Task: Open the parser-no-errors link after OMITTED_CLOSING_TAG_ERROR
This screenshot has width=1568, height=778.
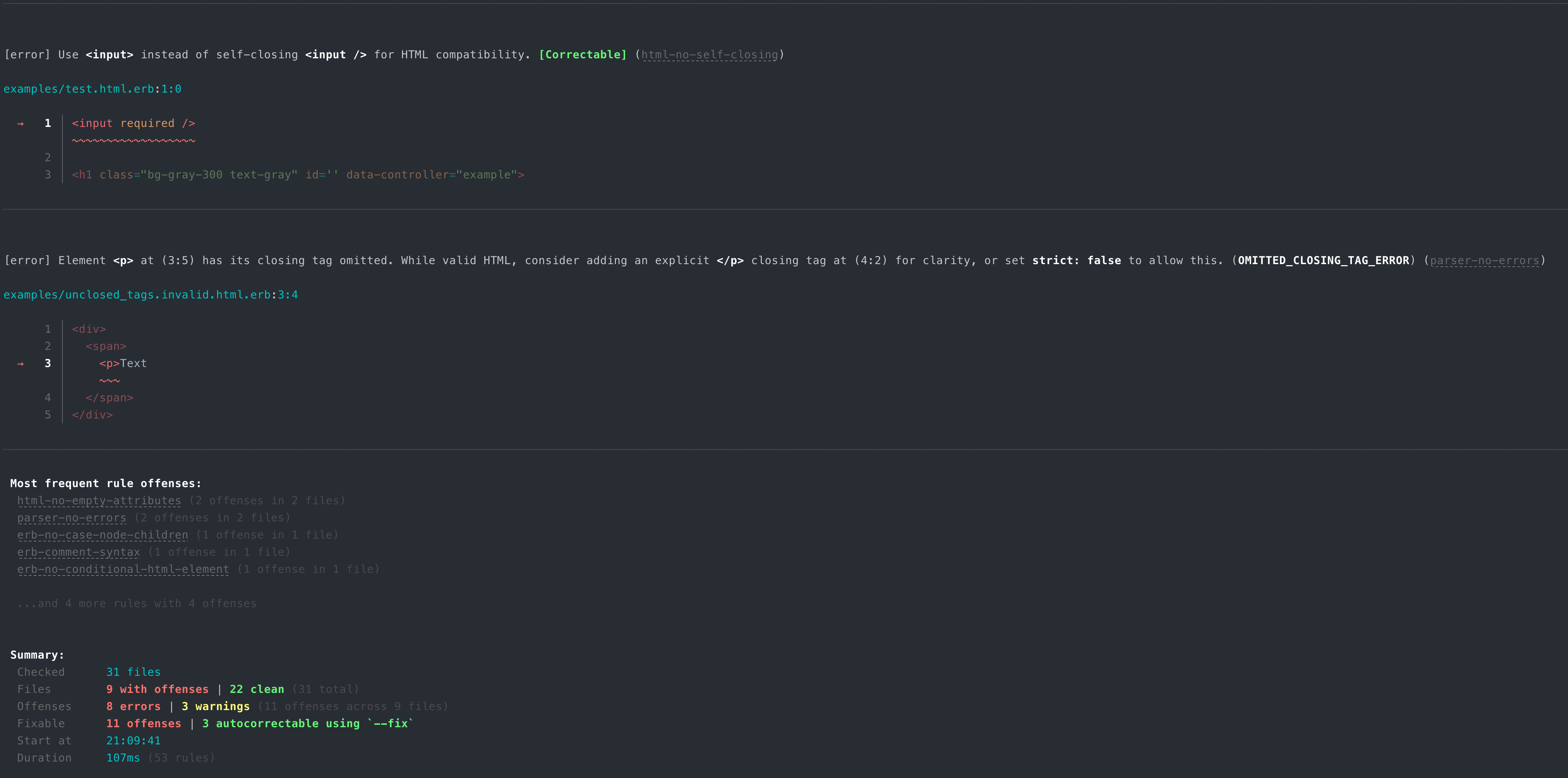Action: click(1485, 261)
